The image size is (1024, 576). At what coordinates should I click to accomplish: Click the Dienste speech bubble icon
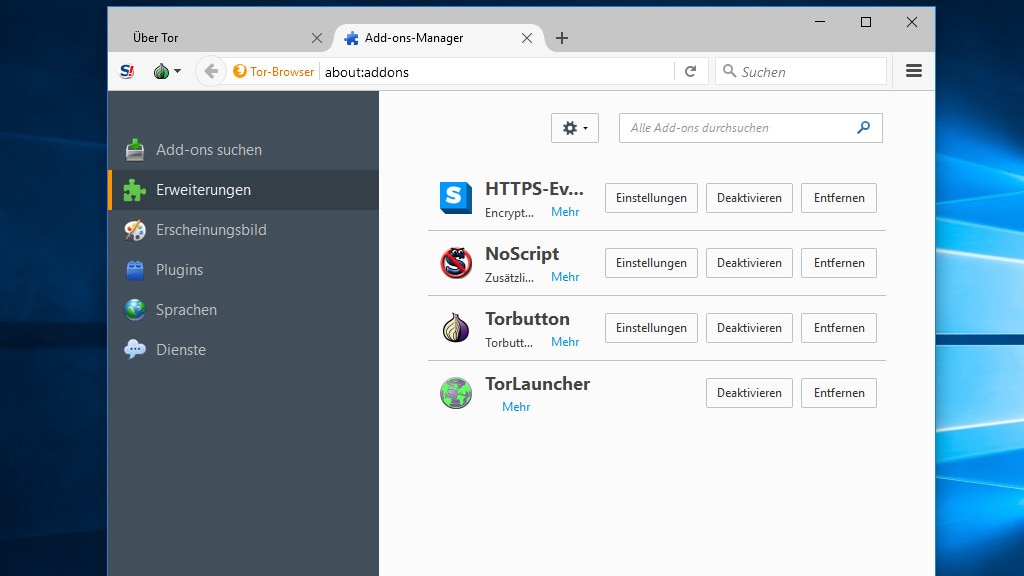(135, 349)
